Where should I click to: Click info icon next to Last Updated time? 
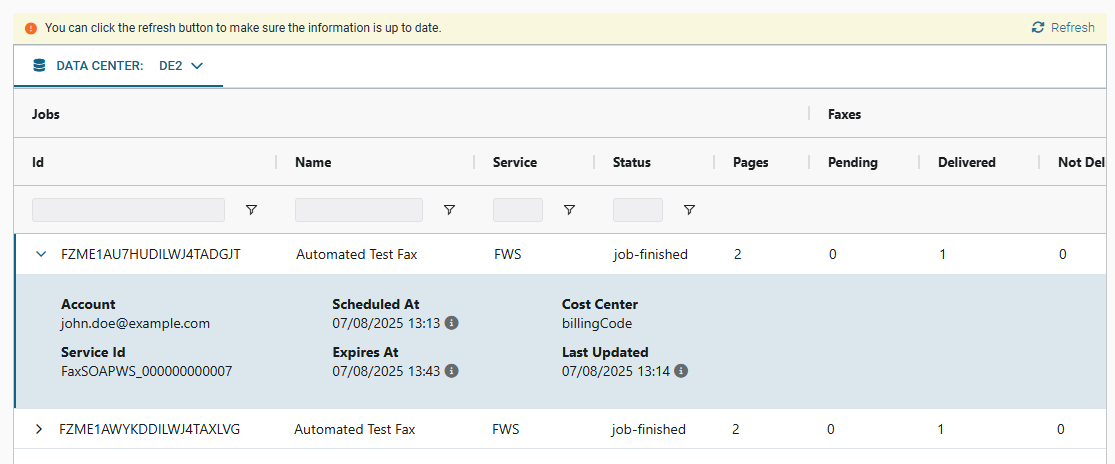(x=681, y=371)
